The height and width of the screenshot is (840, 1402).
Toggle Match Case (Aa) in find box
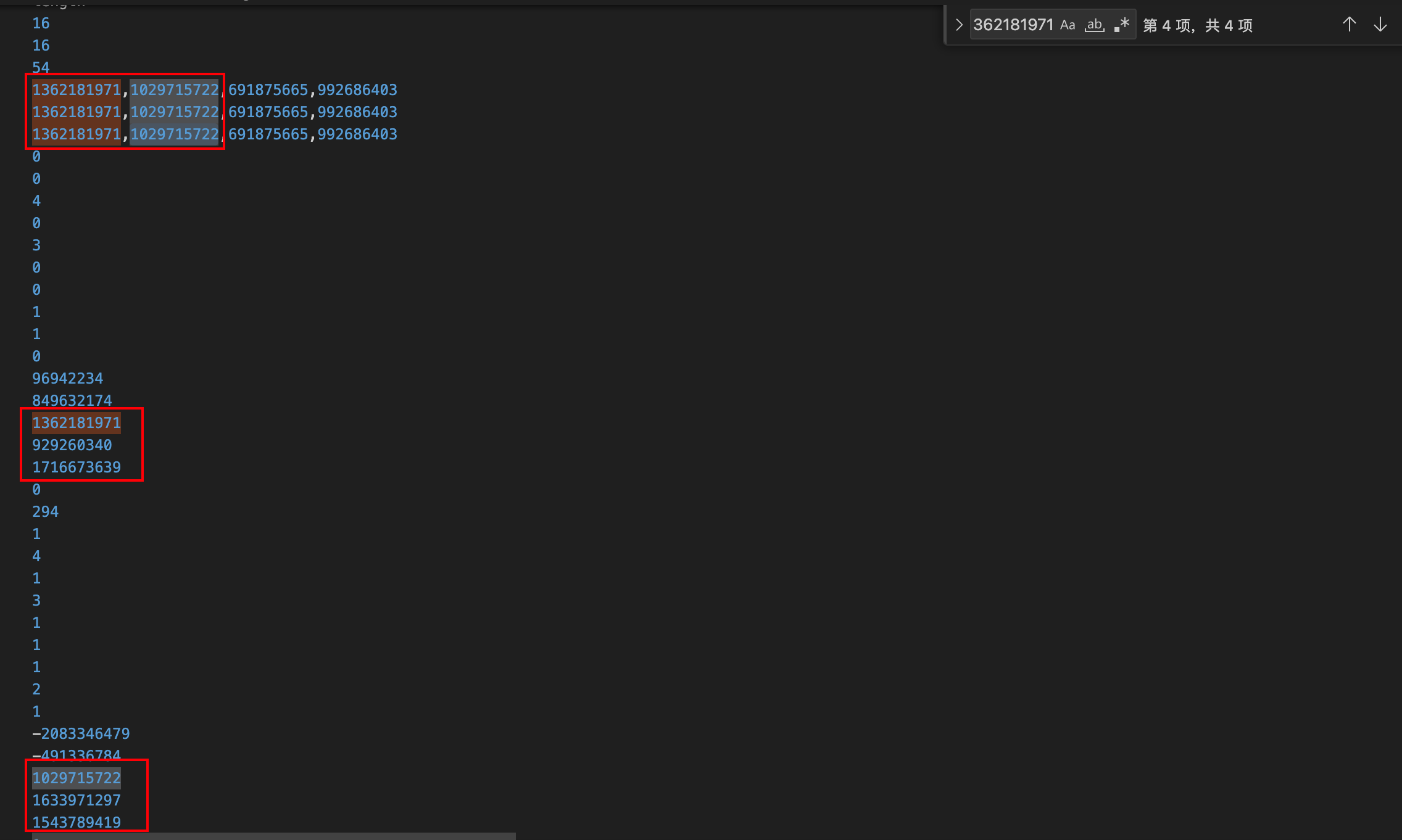[1068, 25]
